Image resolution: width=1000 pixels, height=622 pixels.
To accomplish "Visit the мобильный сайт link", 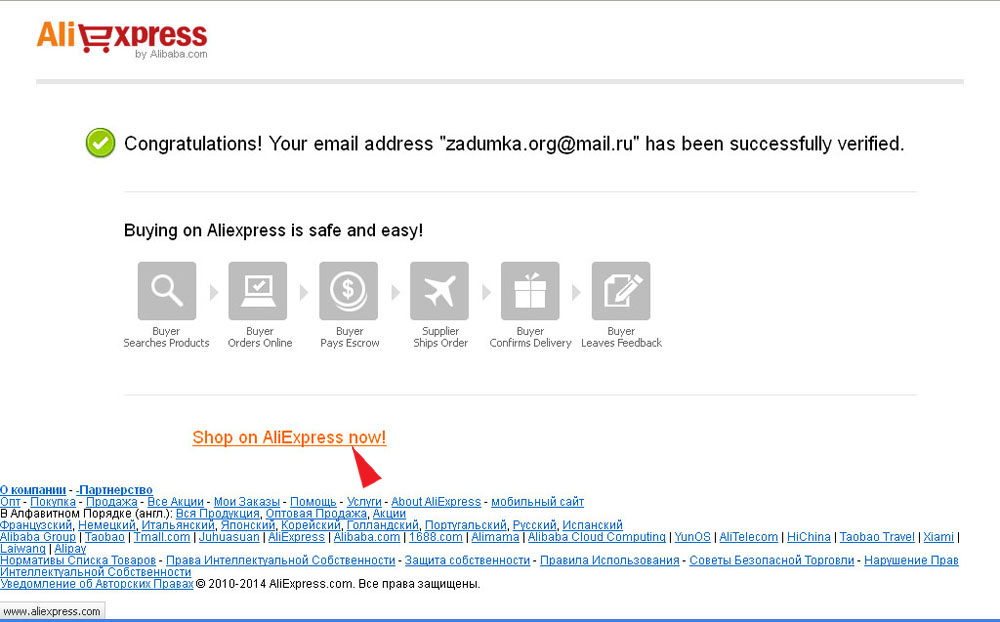I will pos(538,502).
